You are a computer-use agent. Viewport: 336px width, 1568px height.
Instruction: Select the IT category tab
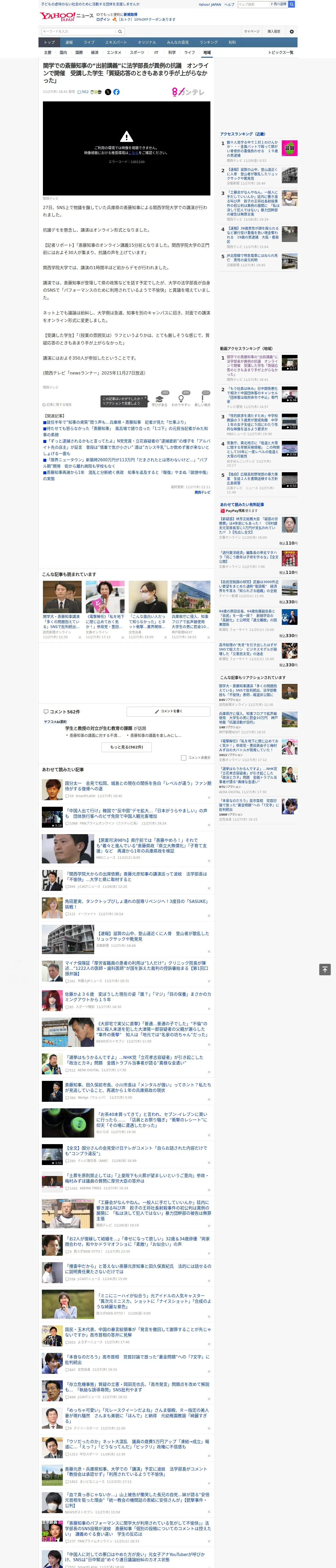(x=156, y=52)
